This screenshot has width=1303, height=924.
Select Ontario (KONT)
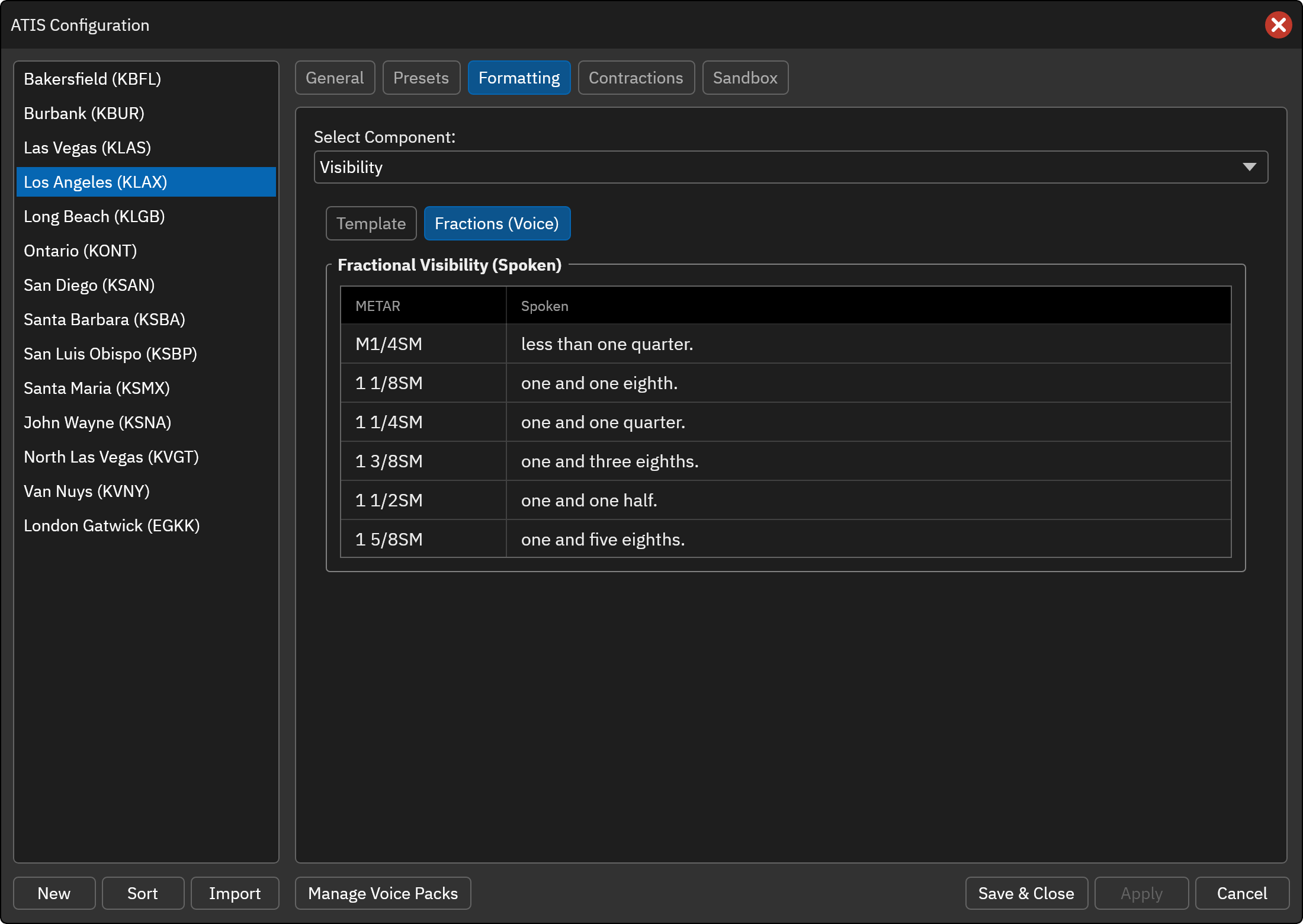click(146, 251)
